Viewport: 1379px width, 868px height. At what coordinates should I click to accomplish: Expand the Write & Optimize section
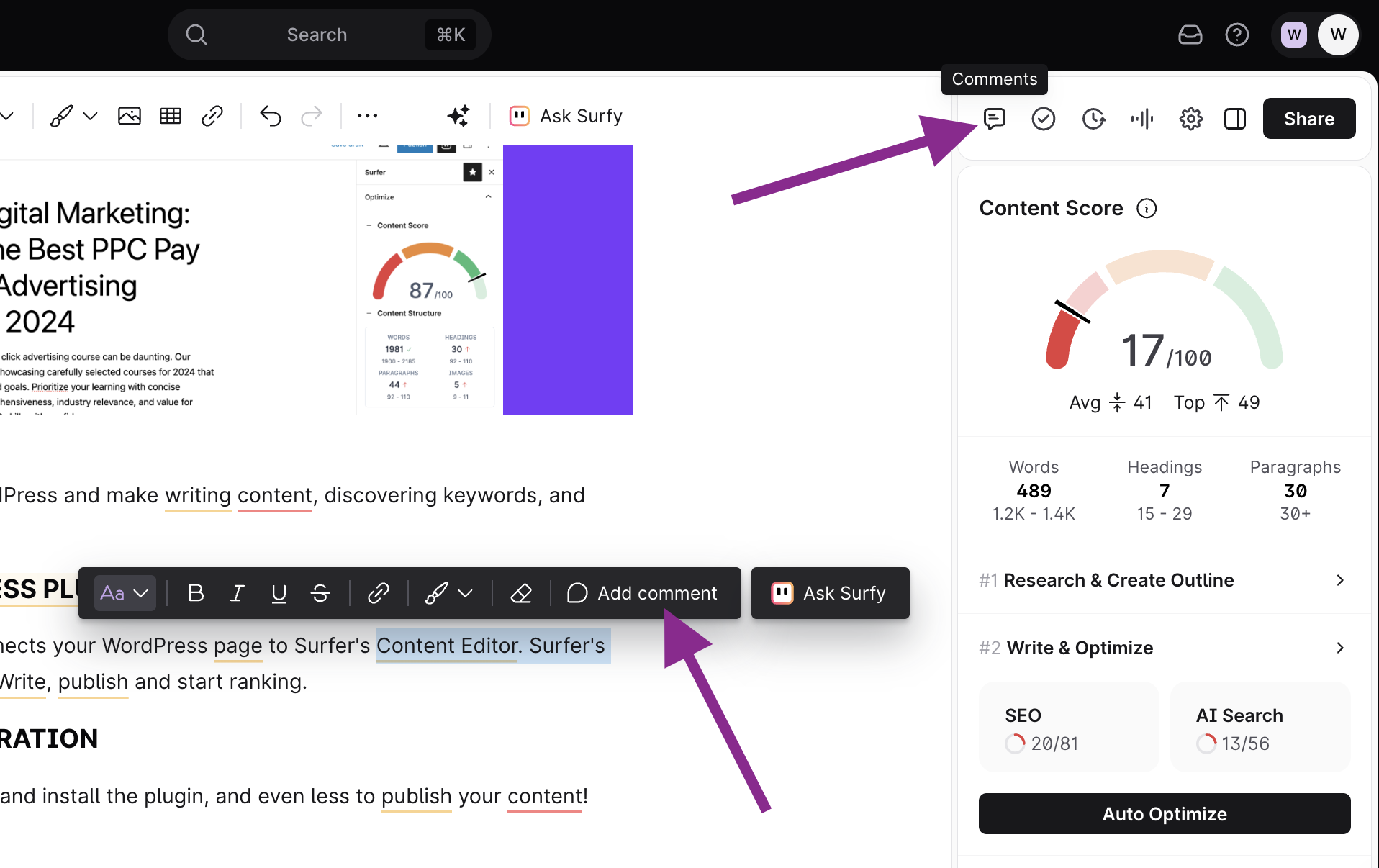click(x=1163, y=648)
